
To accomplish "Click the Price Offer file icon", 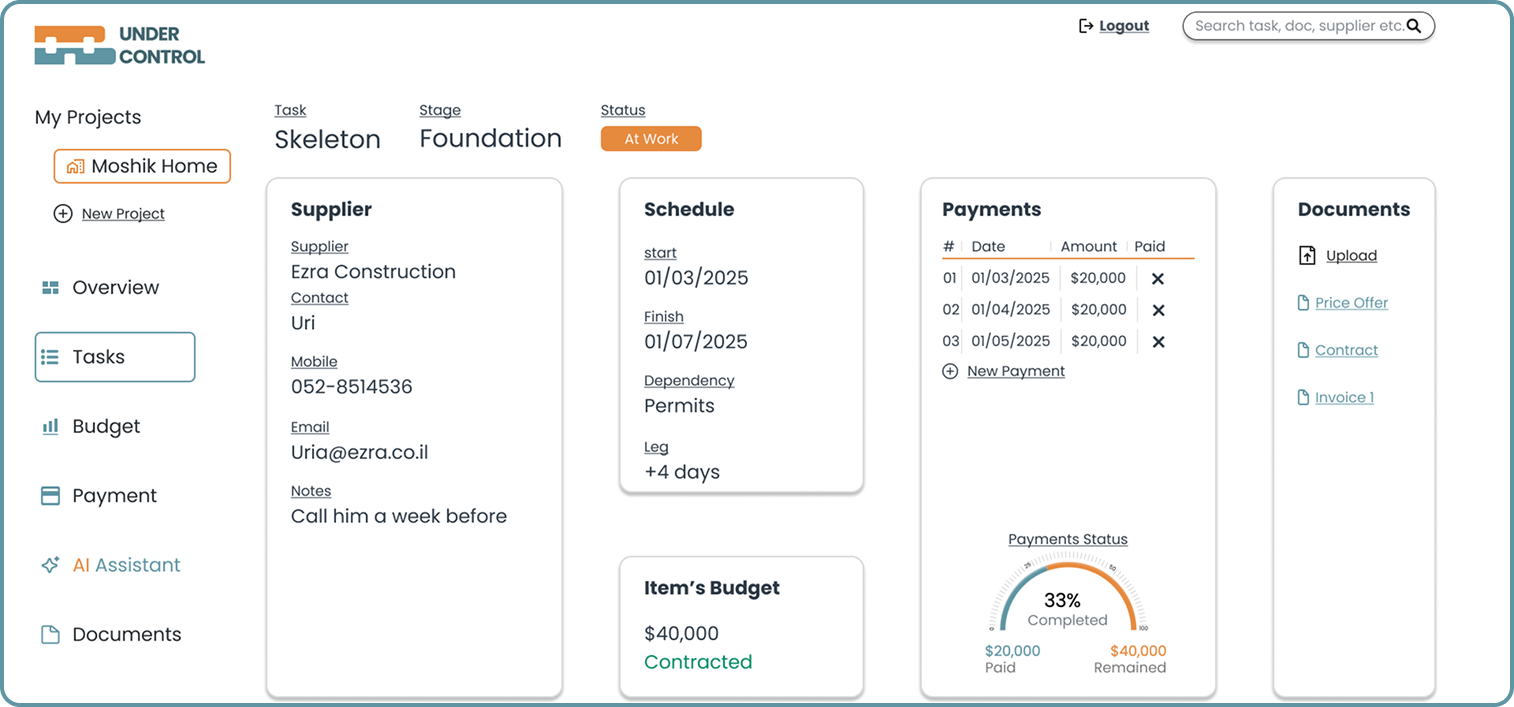I will coord(1303,303).
